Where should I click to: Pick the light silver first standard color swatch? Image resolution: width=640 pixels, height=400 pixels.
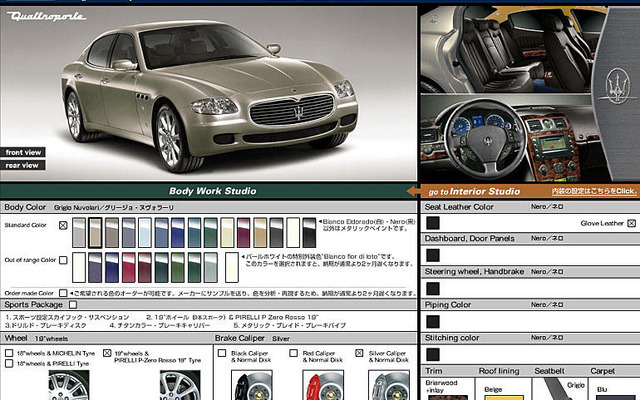(x=79, y=233)
